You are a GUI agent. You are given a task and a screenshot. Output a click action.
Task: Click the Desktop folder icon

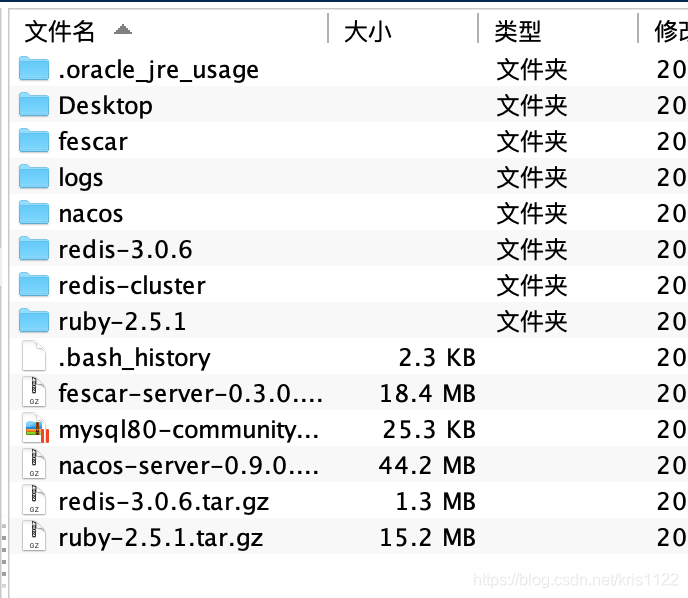[x=34, y=105]
